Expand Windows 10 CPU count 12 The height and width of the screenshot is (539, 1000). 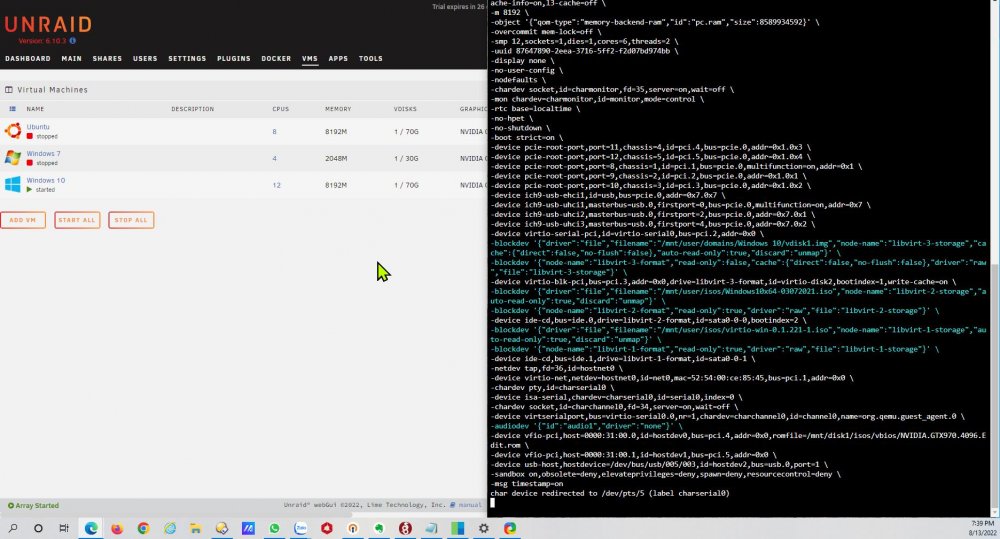click(x=276, y=186)
